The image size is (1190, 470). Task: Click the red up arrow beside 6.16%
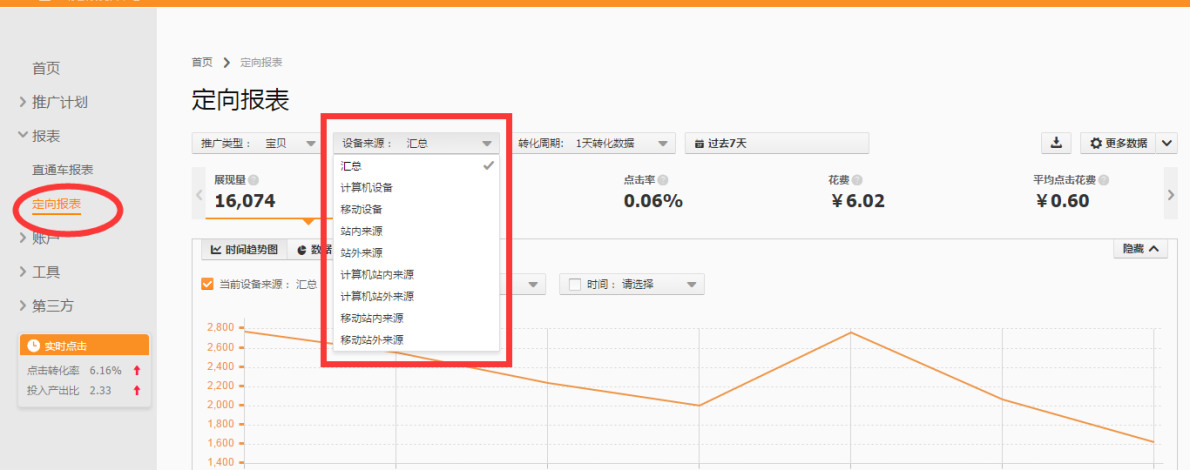click(137, 371)
